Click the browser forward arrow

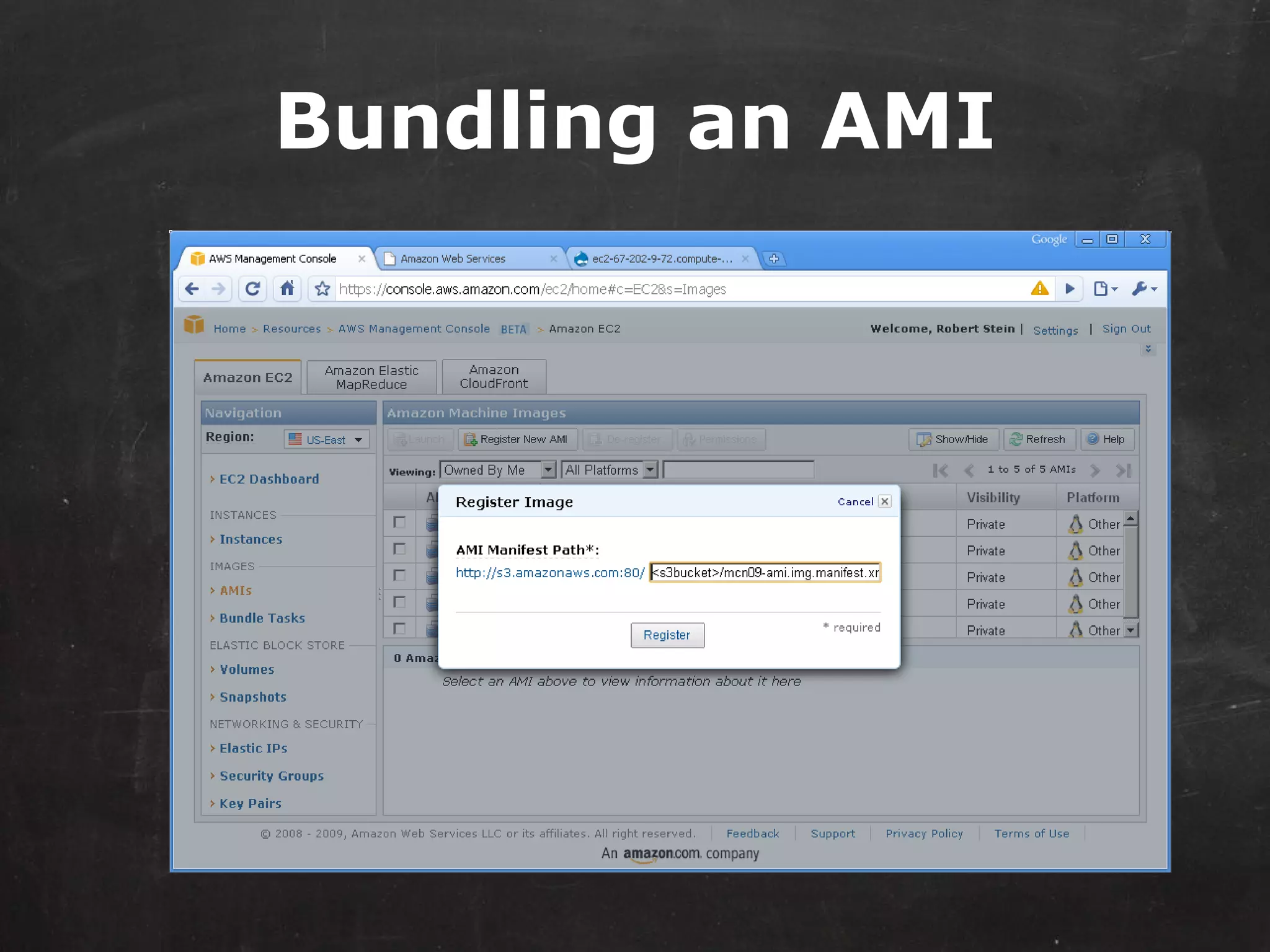tap(218, 289)
